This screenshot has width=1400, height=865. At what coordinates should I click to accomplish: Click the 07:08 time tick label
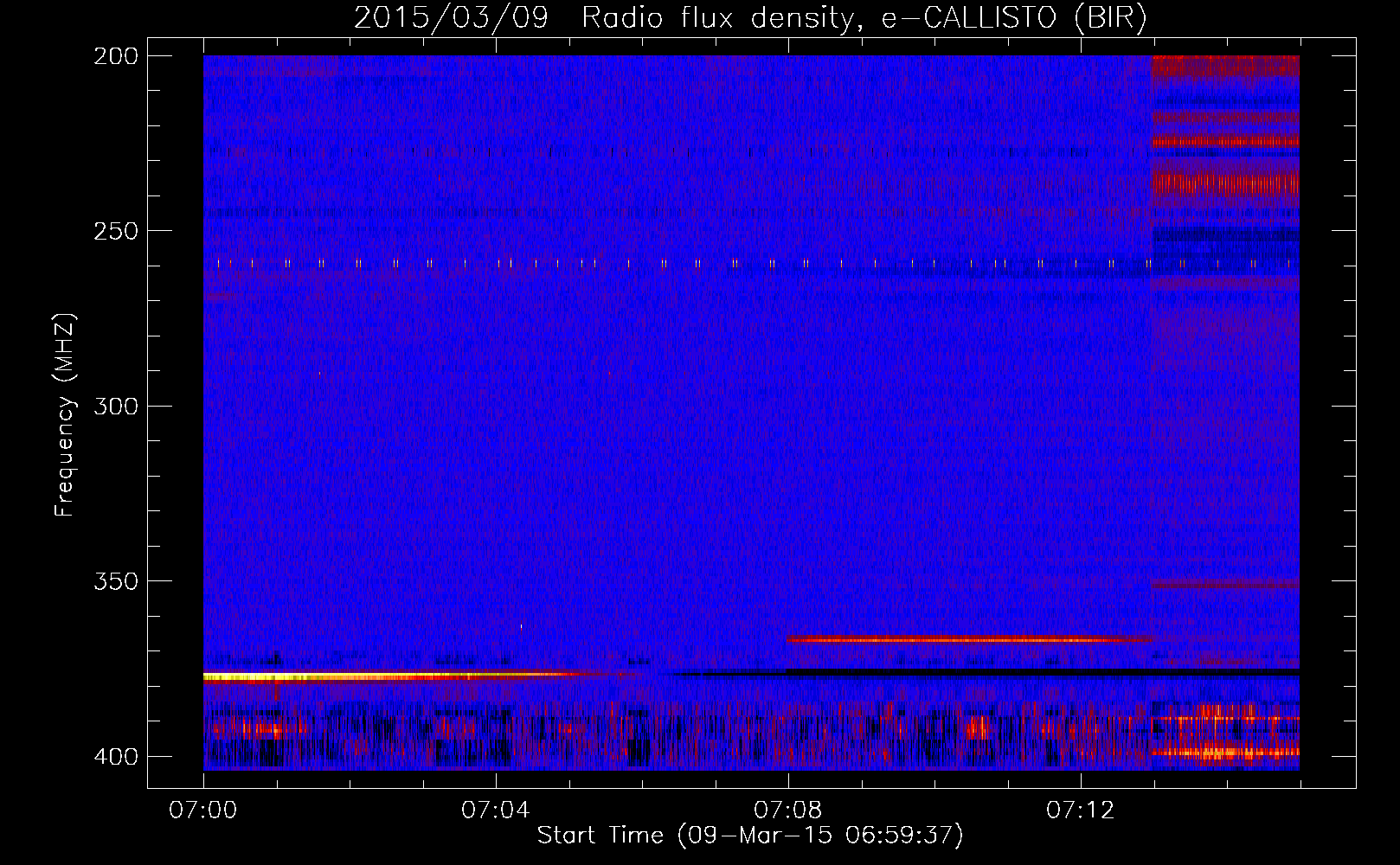coord(788,810)
